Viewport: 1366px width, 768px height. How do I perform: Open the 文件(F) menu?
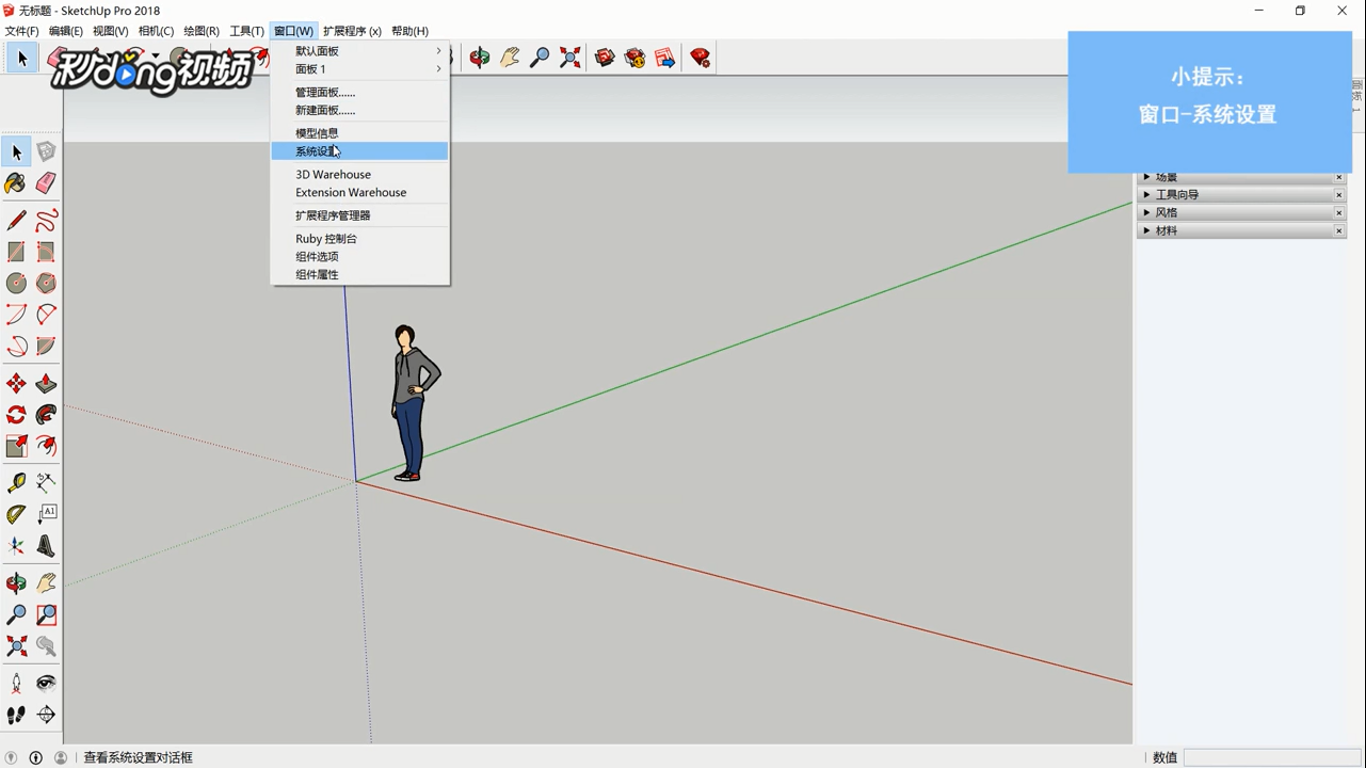22,31
